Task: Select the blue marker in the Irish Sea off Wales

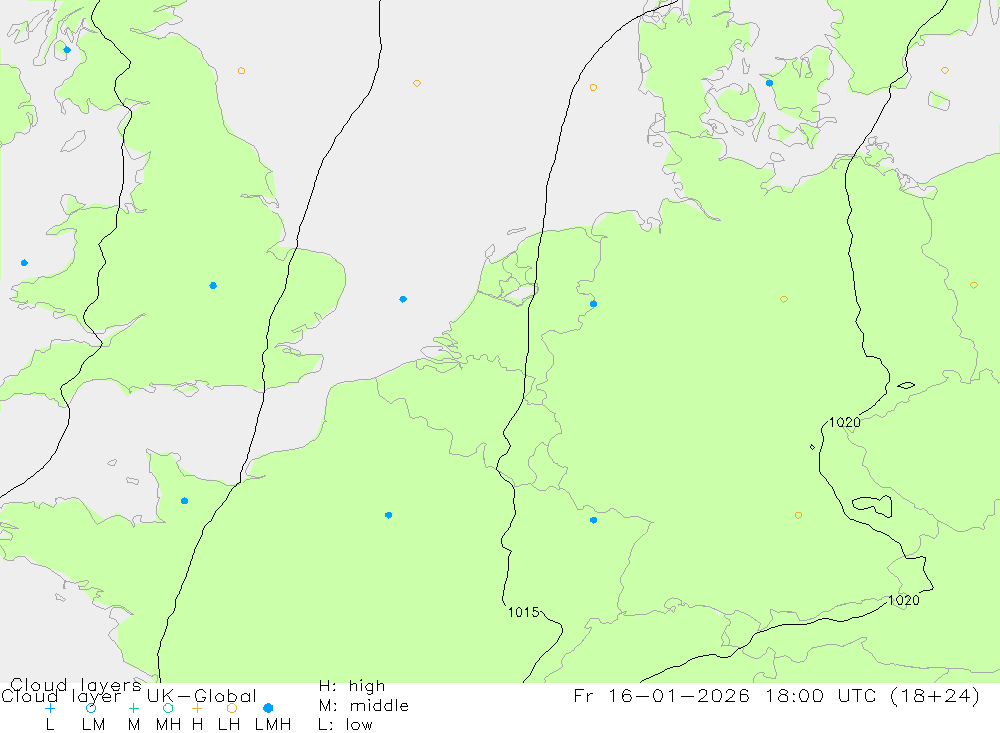Action: (24, 263)
